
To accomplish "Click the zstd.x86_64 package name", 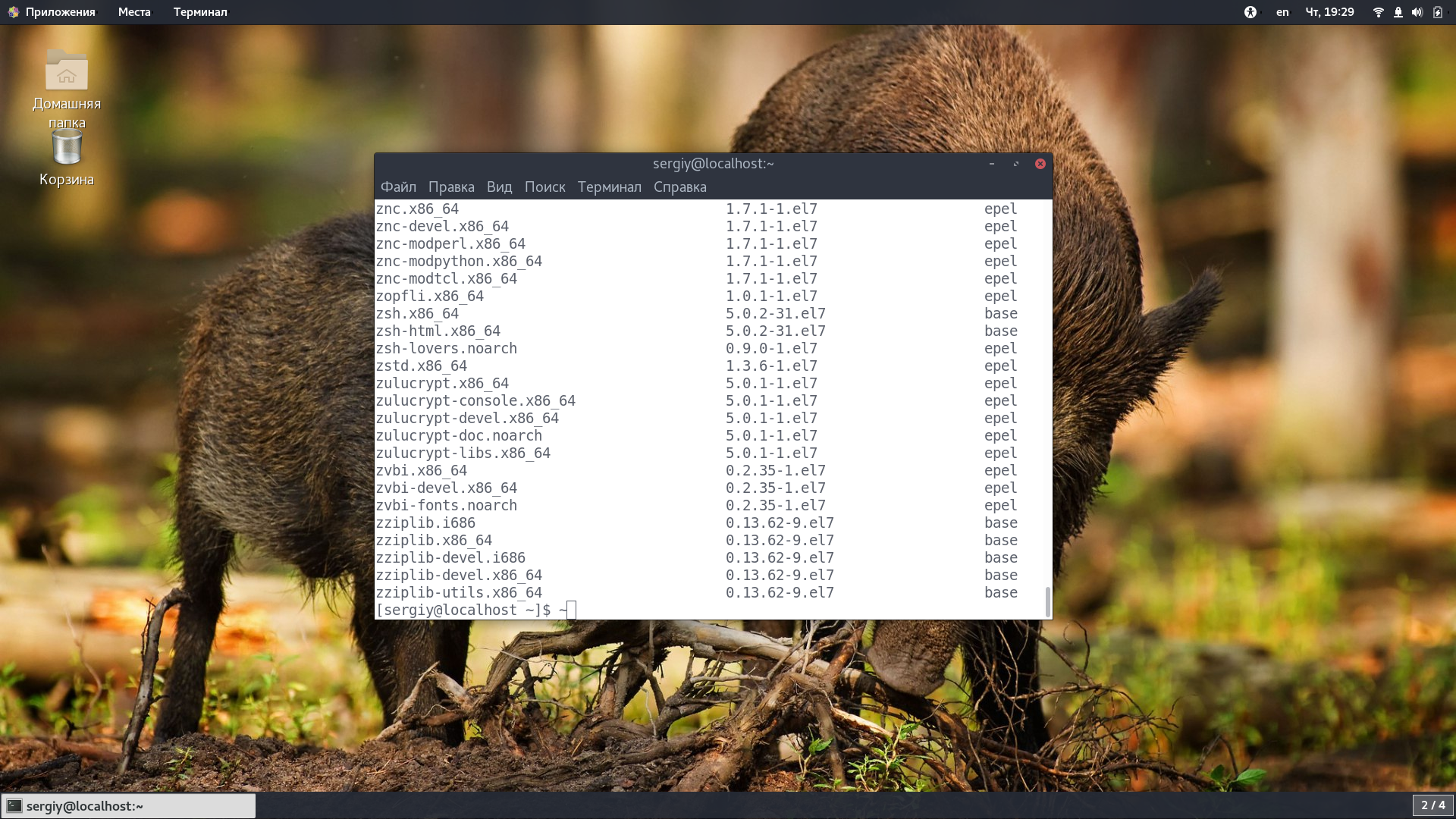I will click(421, 366).
